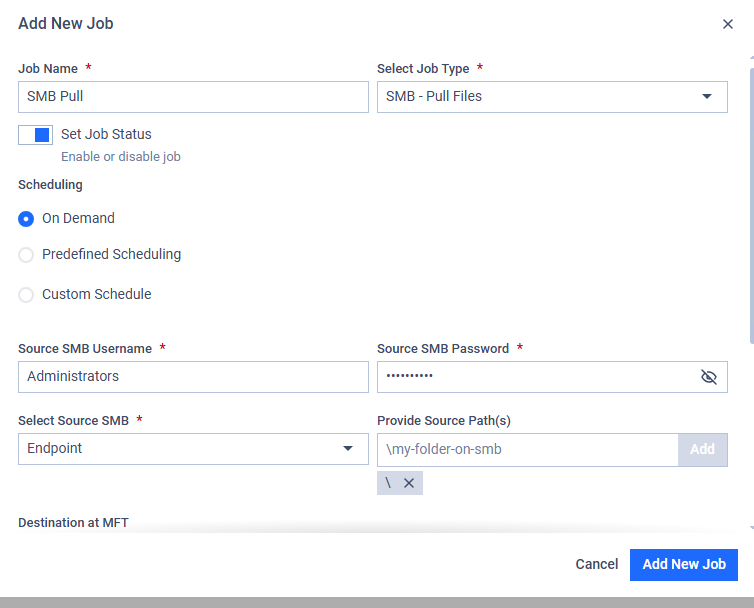Choose Predefined Scheduling radio button
This screenshot has width=754, height=608.
26,254
